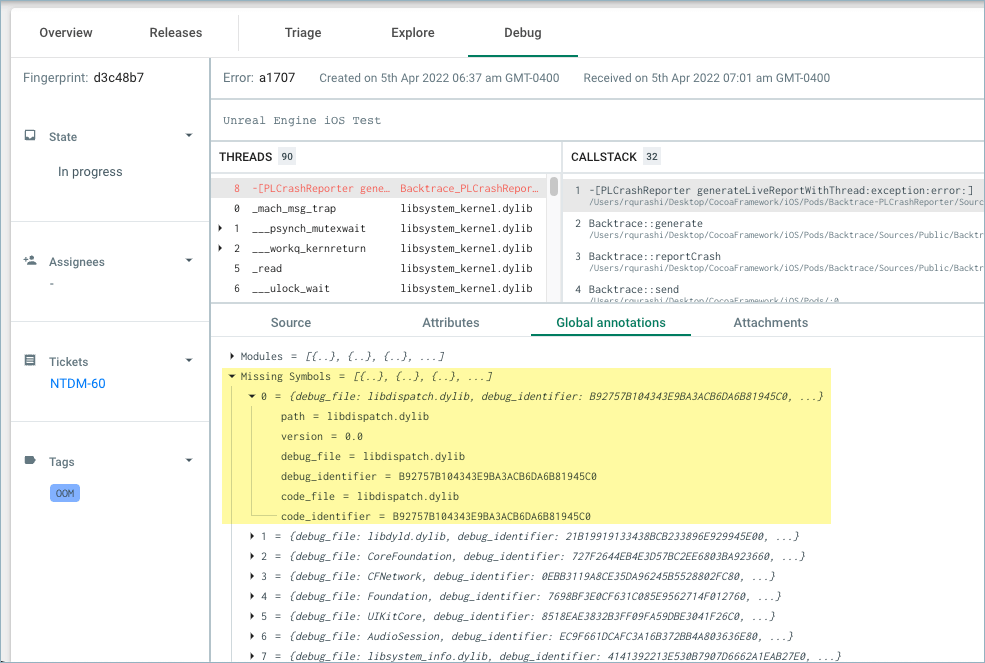985x663 pixels.
Task: Select callstack frame Backtrace::generate
Action: click(x=774, y=229)
